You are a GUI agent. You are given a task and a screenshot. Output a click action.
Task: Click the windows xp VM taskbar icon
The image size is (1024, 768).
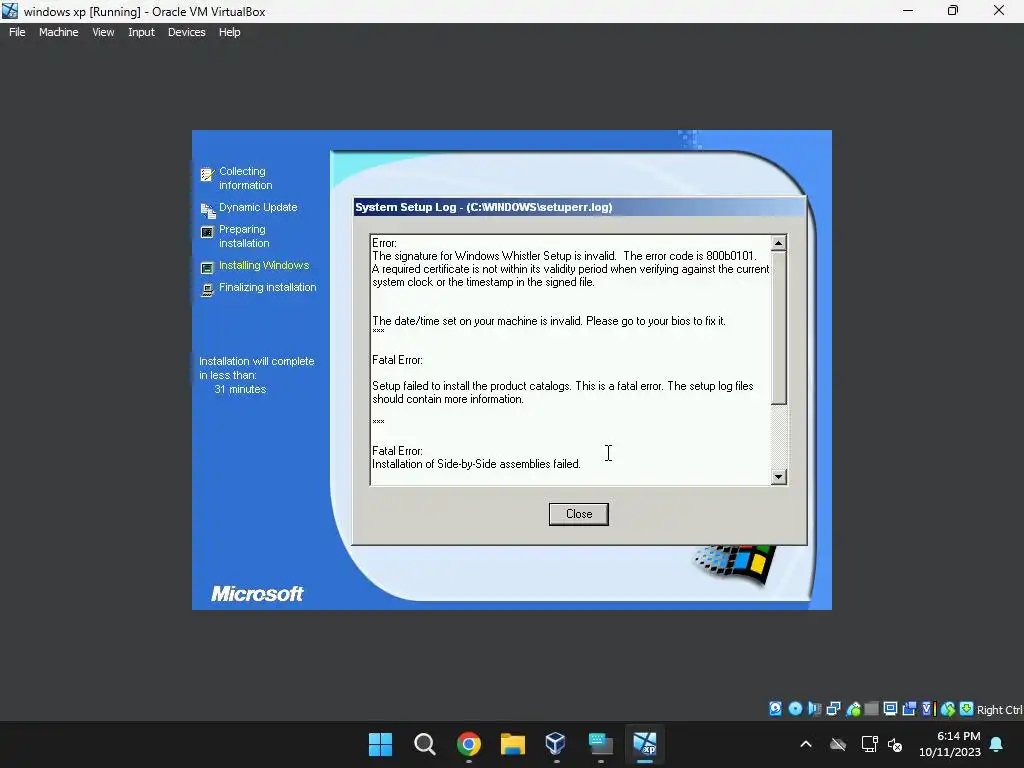pyautogui.click(x=645, y=744)
